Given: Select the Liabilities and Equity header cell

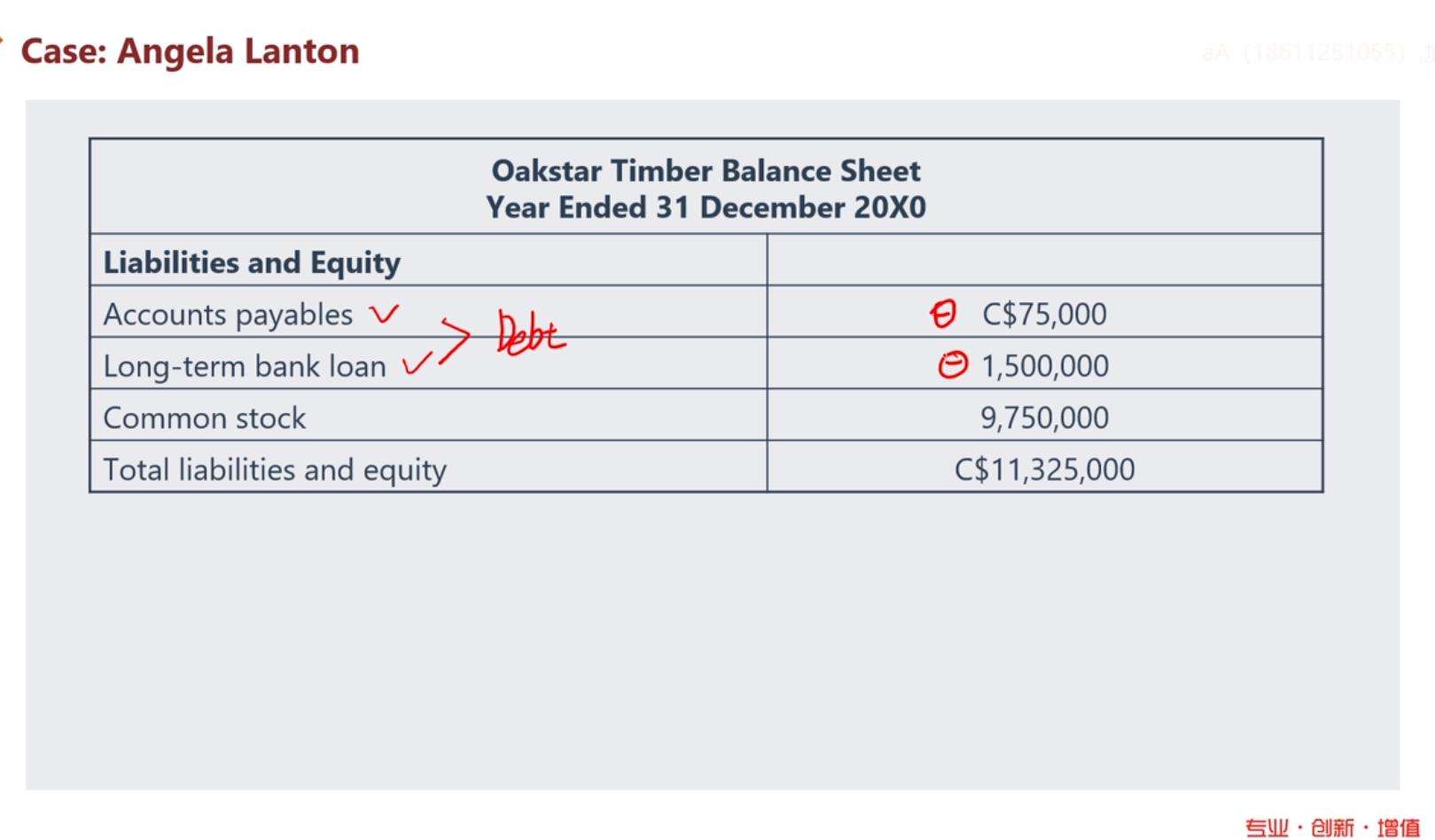Looking at the screenshot, I should [x=252, y=262].
